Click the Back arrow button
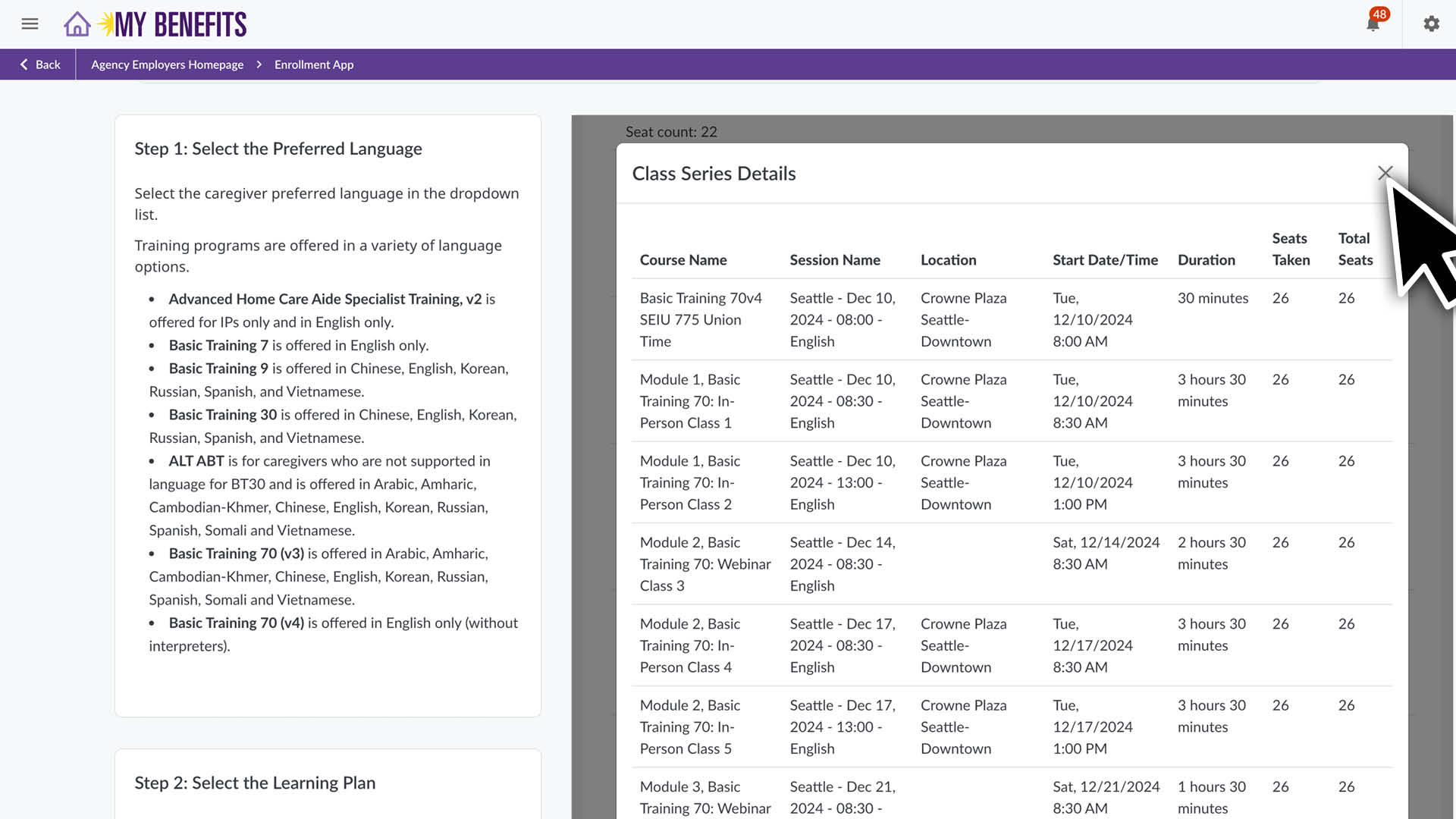The image size is (1456, 819). point(39,64)
